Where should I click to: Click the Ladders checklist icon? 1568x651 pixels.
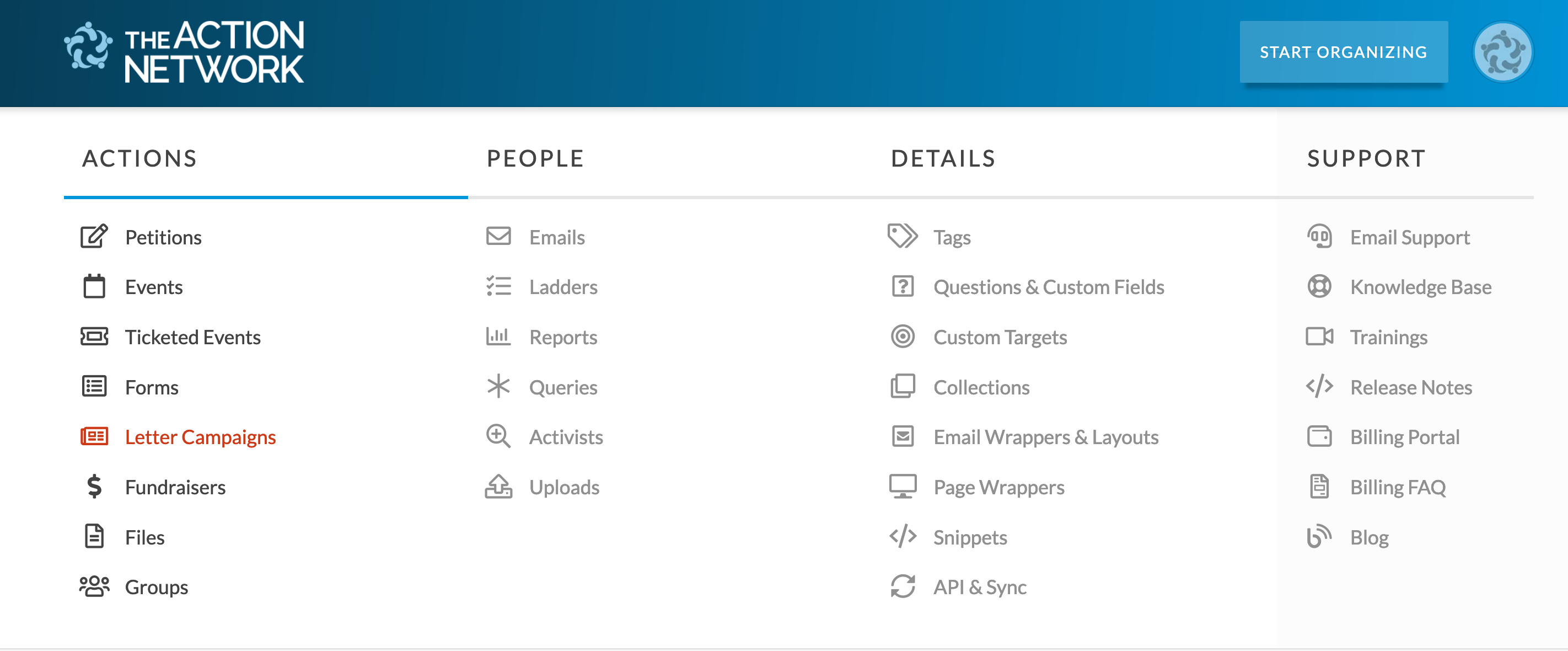click(498, 286)
